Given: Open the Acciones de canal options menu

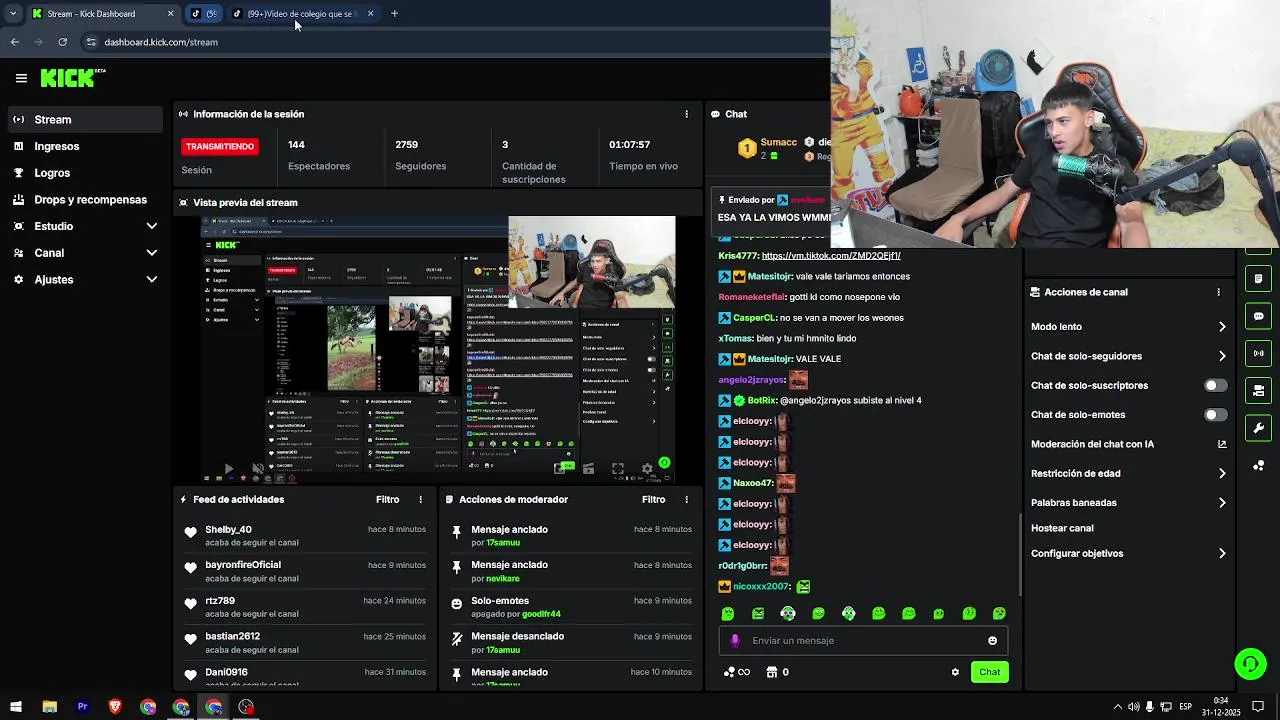Looking at the screenshot, I should 1218,292.
